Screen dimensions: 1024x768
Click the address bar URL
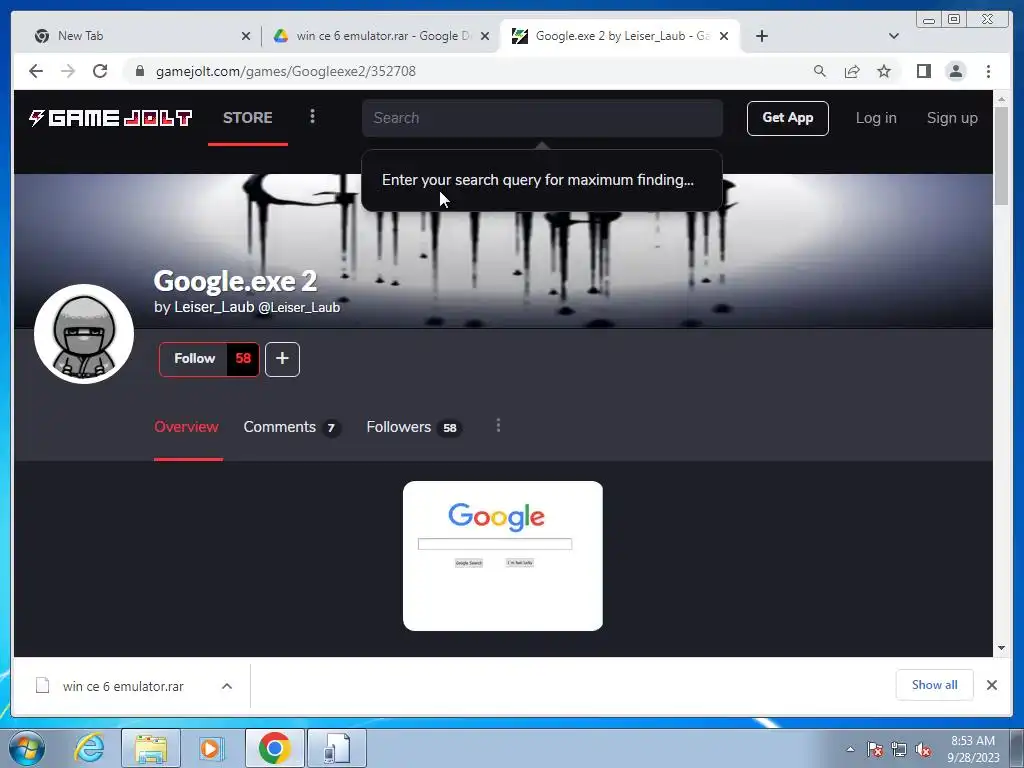(x=285, y=71)
